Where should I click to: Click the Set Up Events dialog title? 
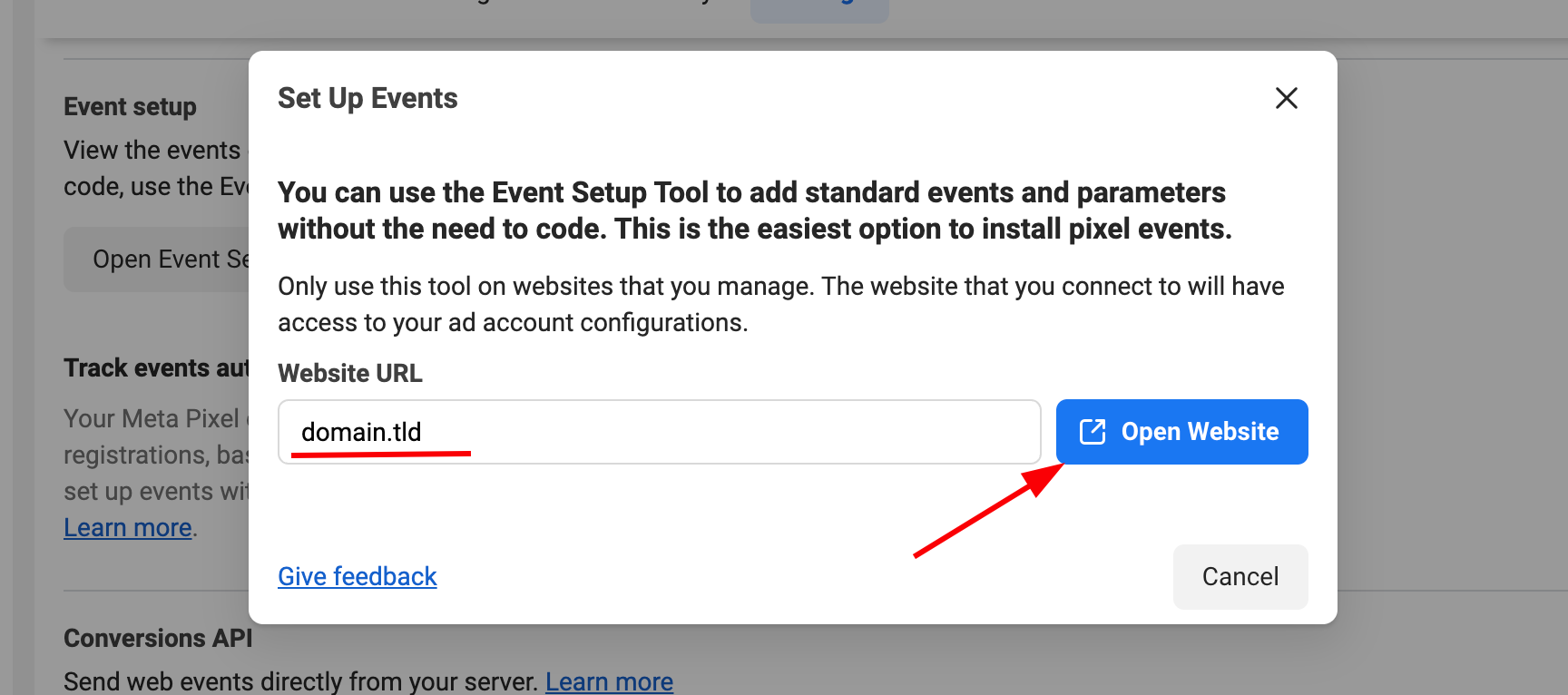[x=367, y=98]
